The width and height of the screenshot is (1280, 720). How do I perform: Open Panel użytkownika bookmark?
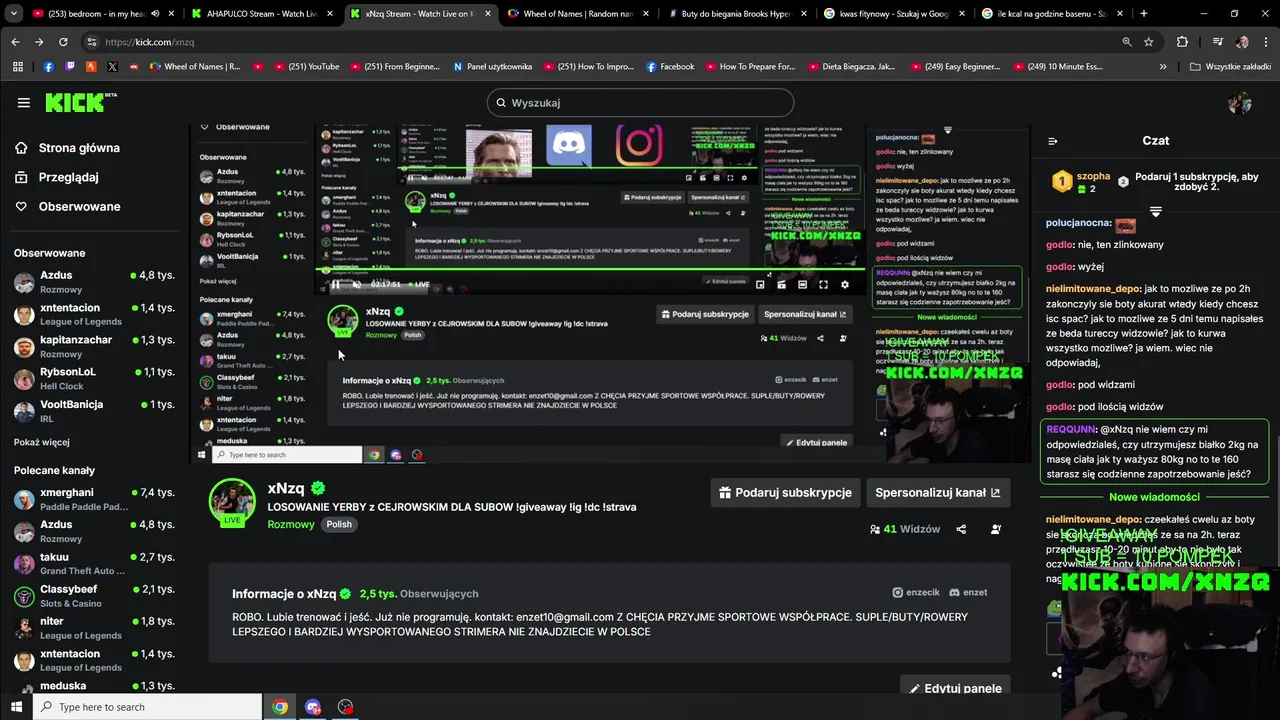point(492,67)
